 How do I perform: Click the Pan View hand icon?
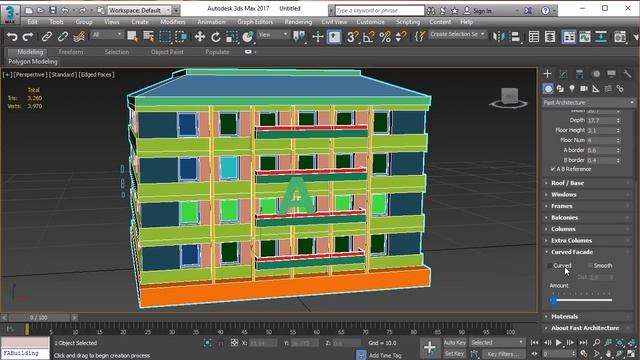coord(608,353)
